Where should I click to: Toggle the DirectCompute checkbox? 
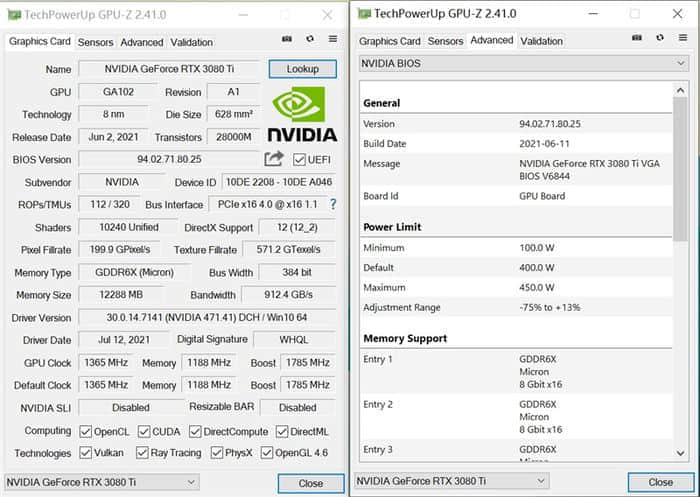coord(195,432)
